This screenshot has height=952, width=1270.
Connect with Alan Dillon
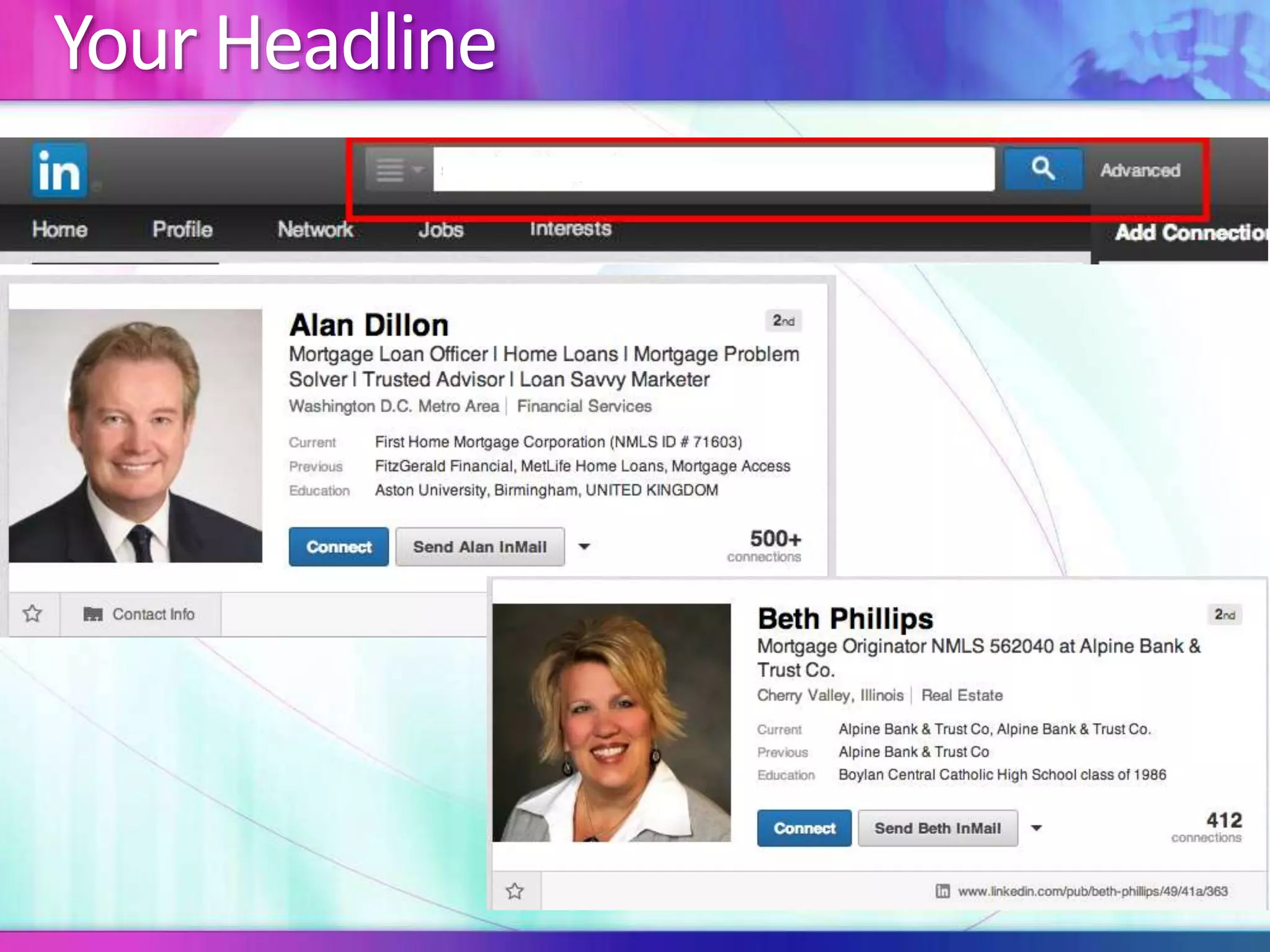pos(339,547)
